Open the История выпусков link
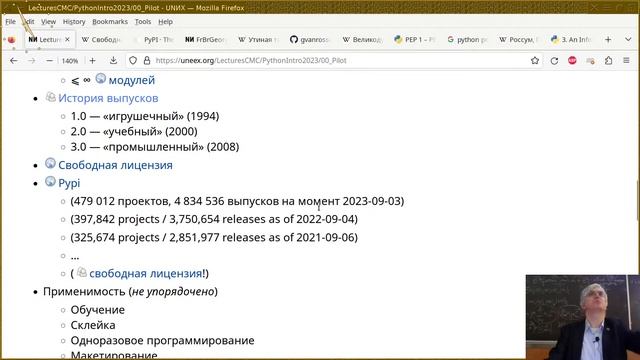 (x=108, y=98)
